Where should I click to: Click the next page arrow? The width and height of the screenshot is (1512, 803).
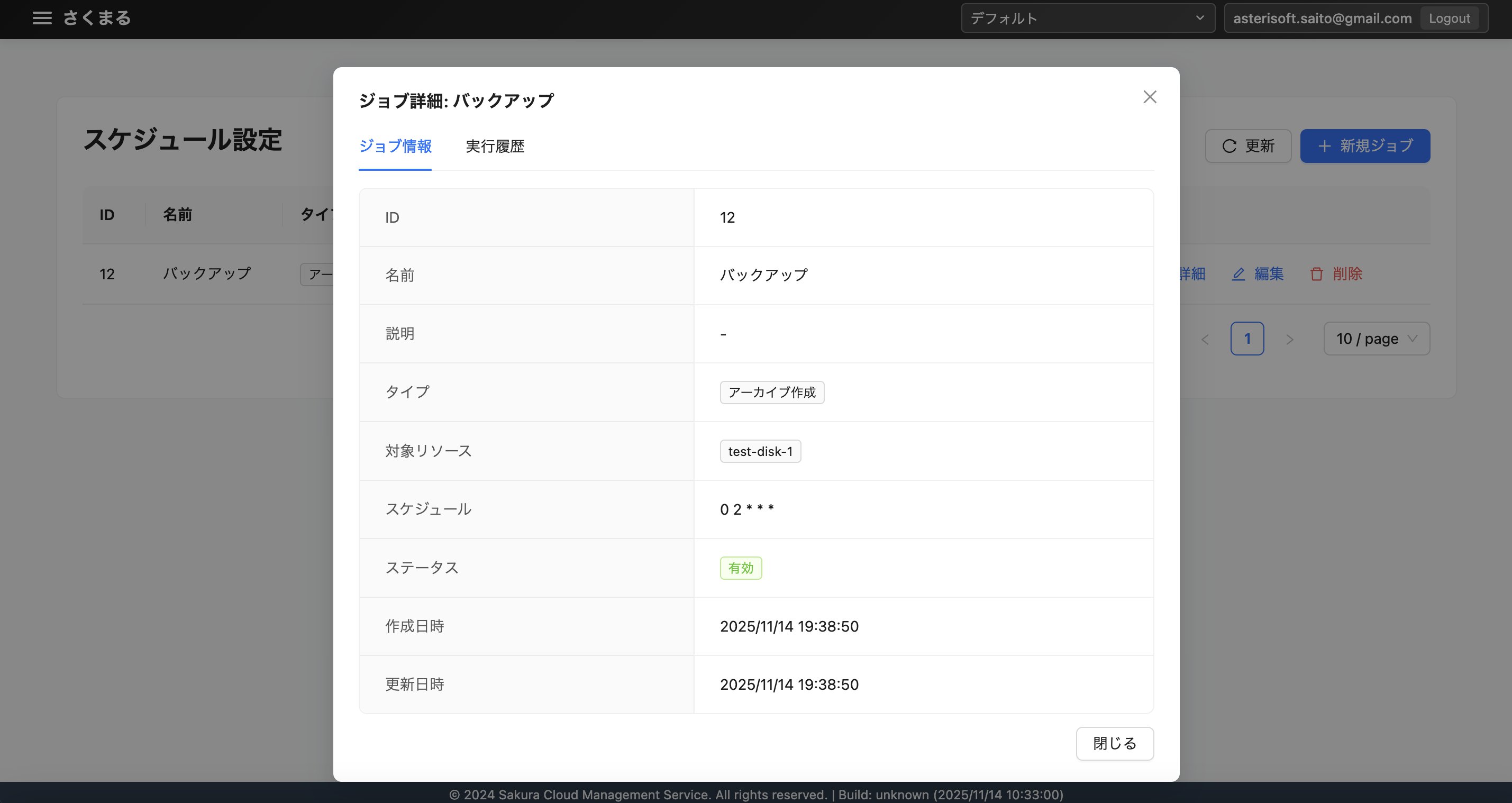(x=1290, y=339)
